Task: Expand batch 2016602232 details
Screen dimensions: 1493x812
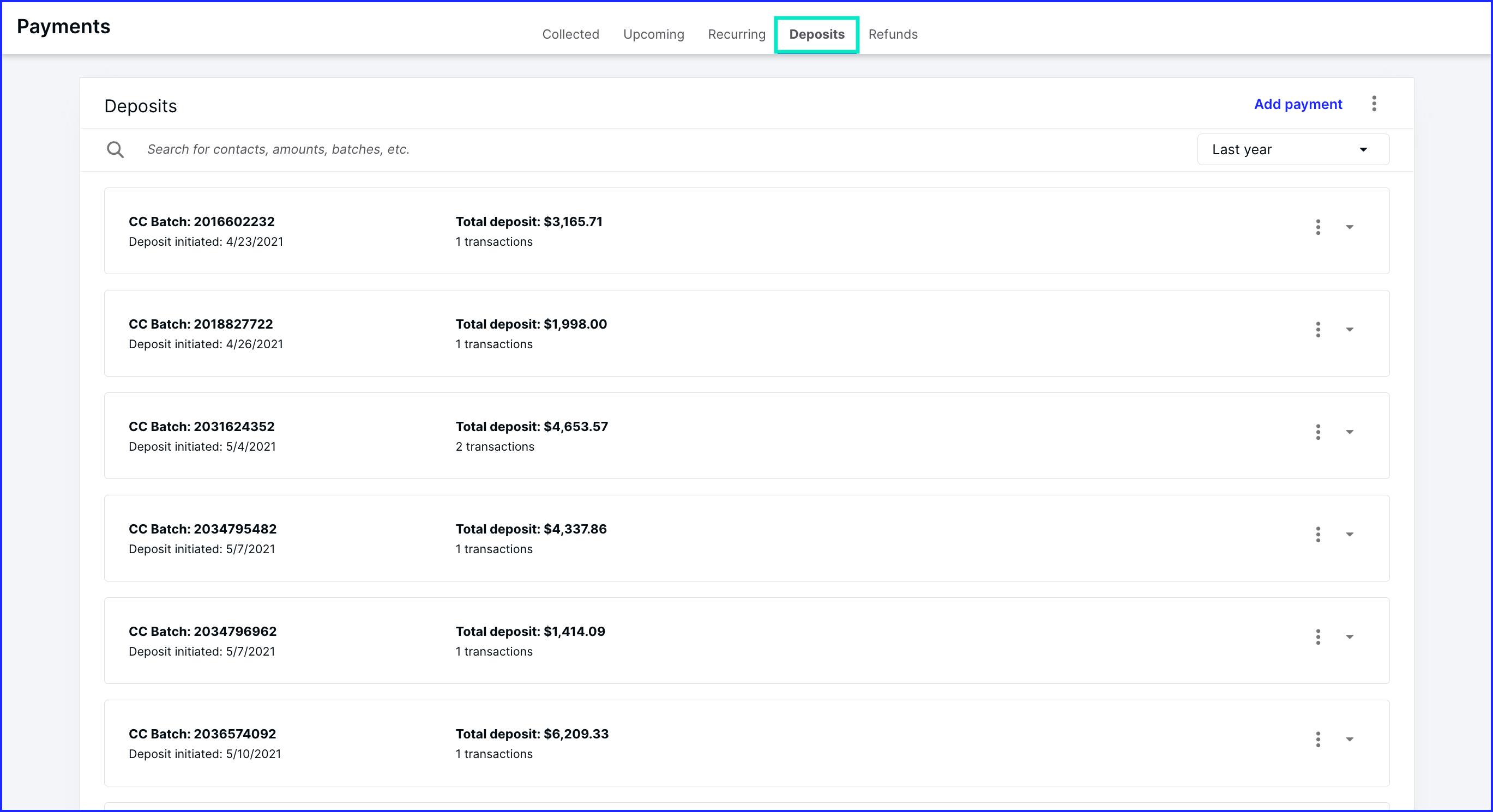Action: click(x=1349, y=227)
